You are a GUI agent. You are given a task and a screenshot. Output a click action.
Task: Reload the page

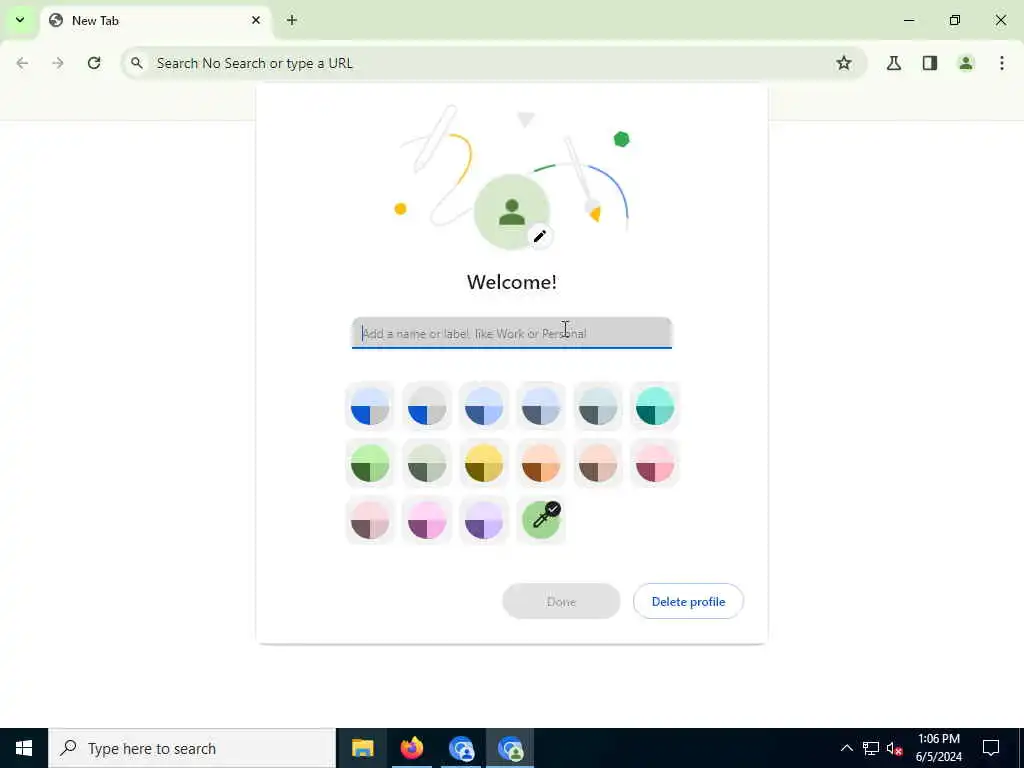pyautogui.click(x=94, y=63)
